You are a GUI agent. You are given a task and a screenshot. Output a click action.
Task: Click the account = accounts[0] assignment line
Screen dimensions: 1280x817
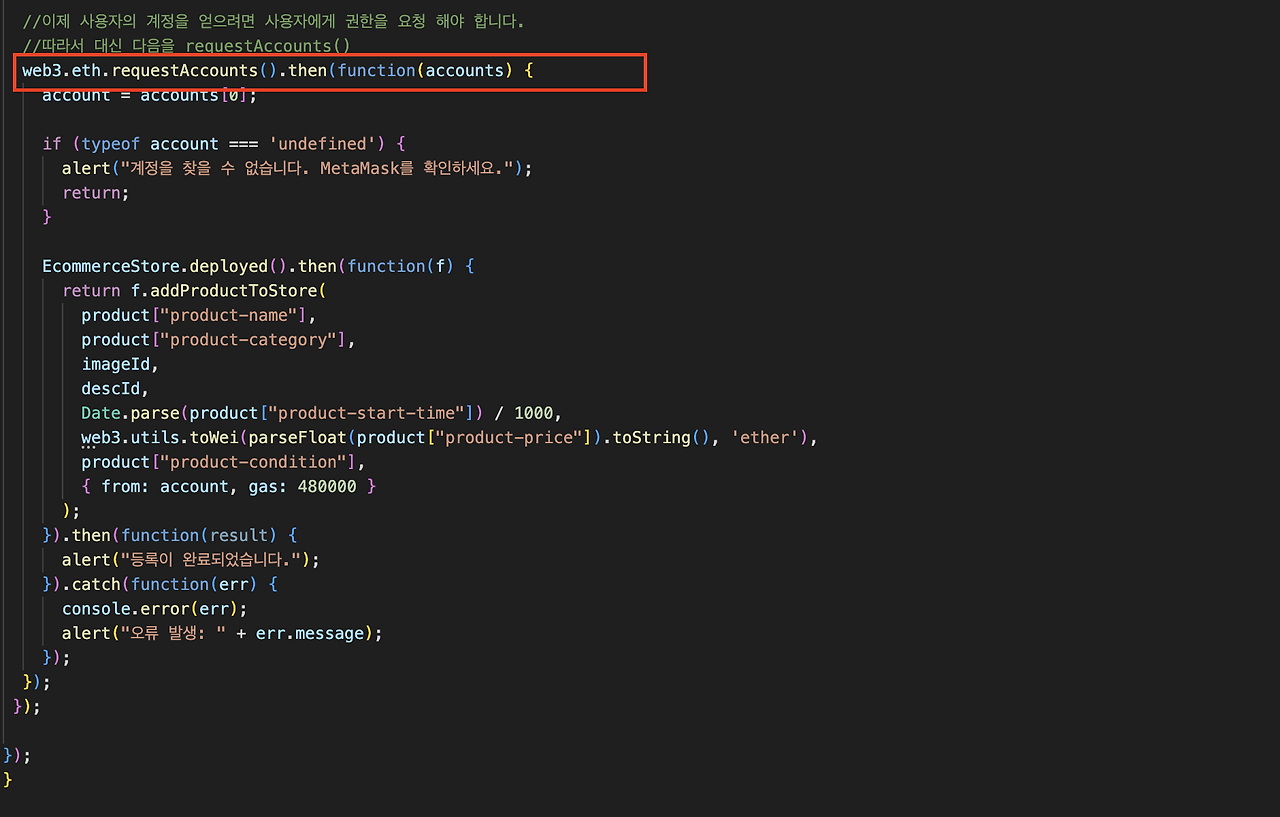pos(148,94)
